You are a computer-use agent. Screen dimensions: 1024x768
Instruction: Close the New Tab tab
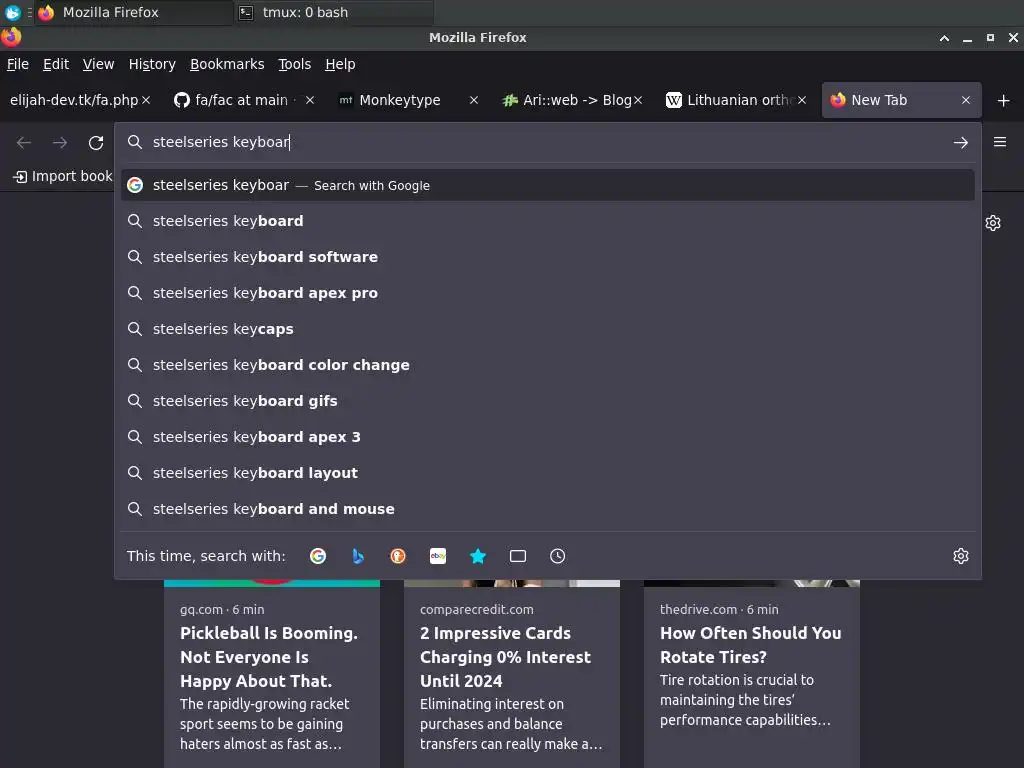pos(966,100)
